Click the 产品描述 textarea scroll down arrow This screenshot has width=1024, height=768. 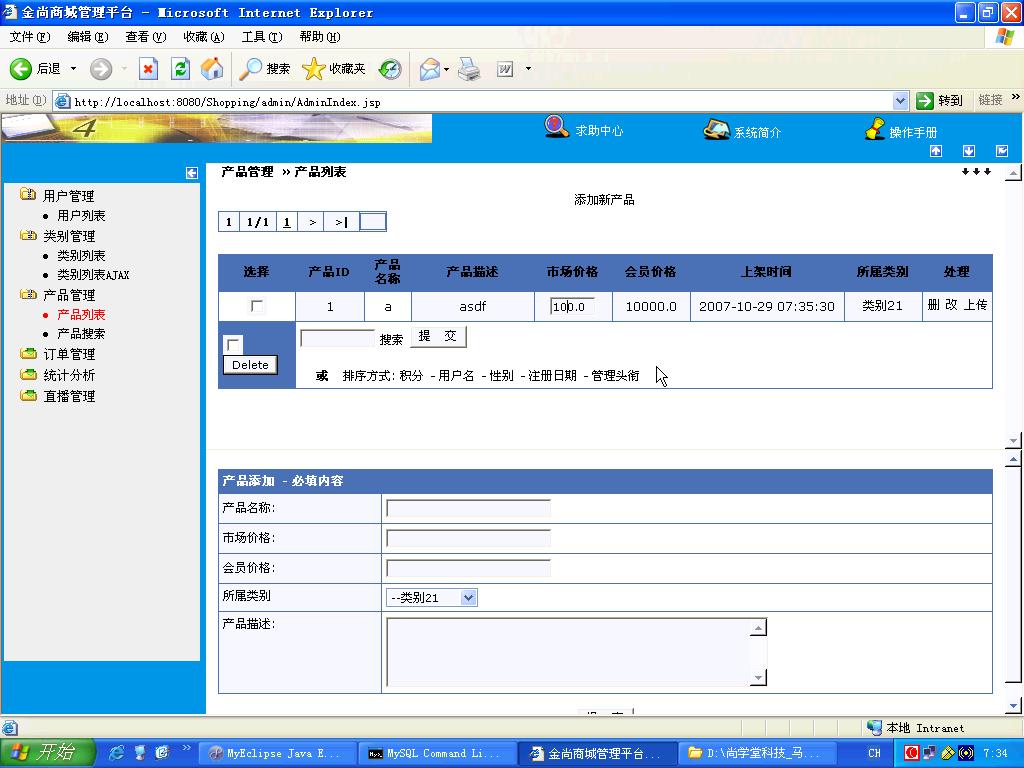(758, 678)
